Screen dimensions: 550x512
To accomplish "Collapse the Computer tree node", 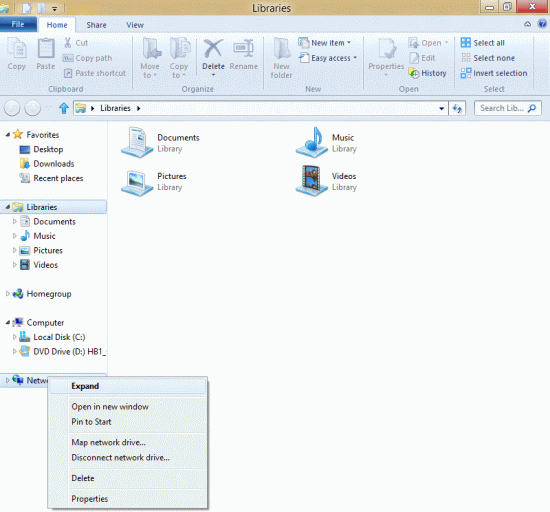I will click(x=8, y=323).
